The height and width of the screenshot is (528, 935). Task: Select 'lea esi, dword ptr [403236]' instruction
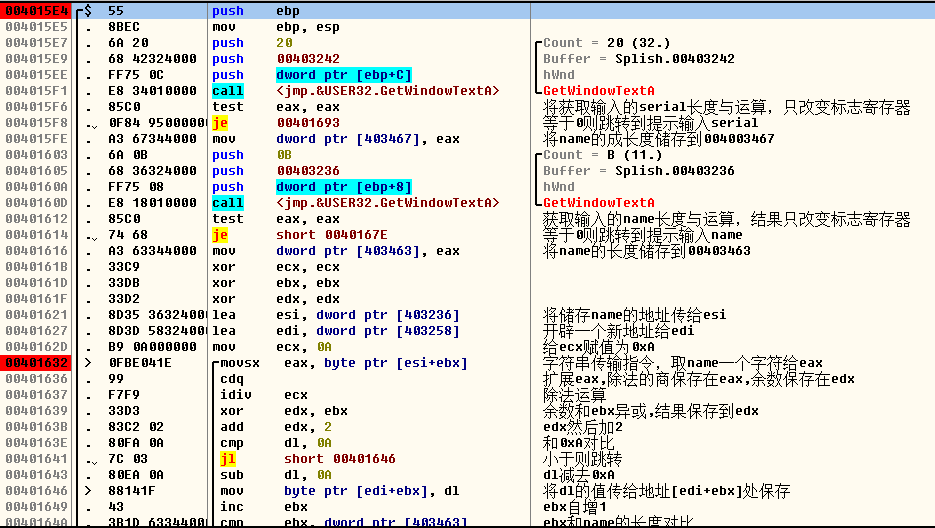[336, 315]
